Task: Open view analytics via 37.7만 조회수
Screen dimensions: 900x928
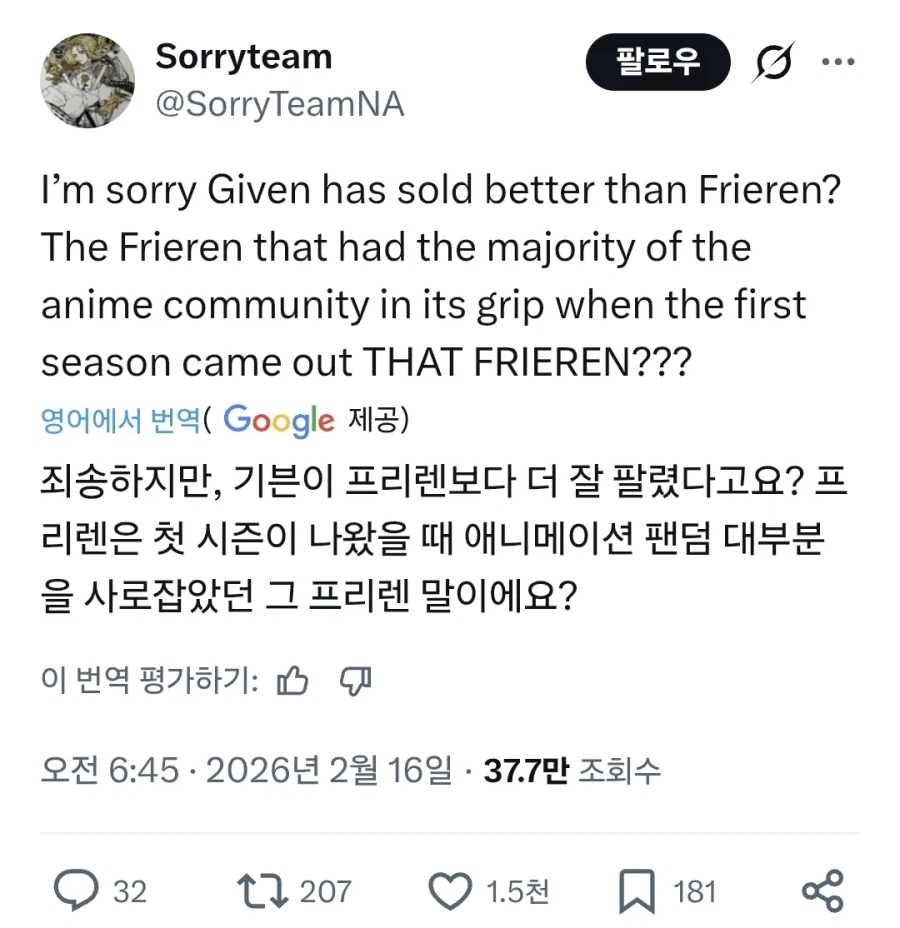Action: (575, 771)
